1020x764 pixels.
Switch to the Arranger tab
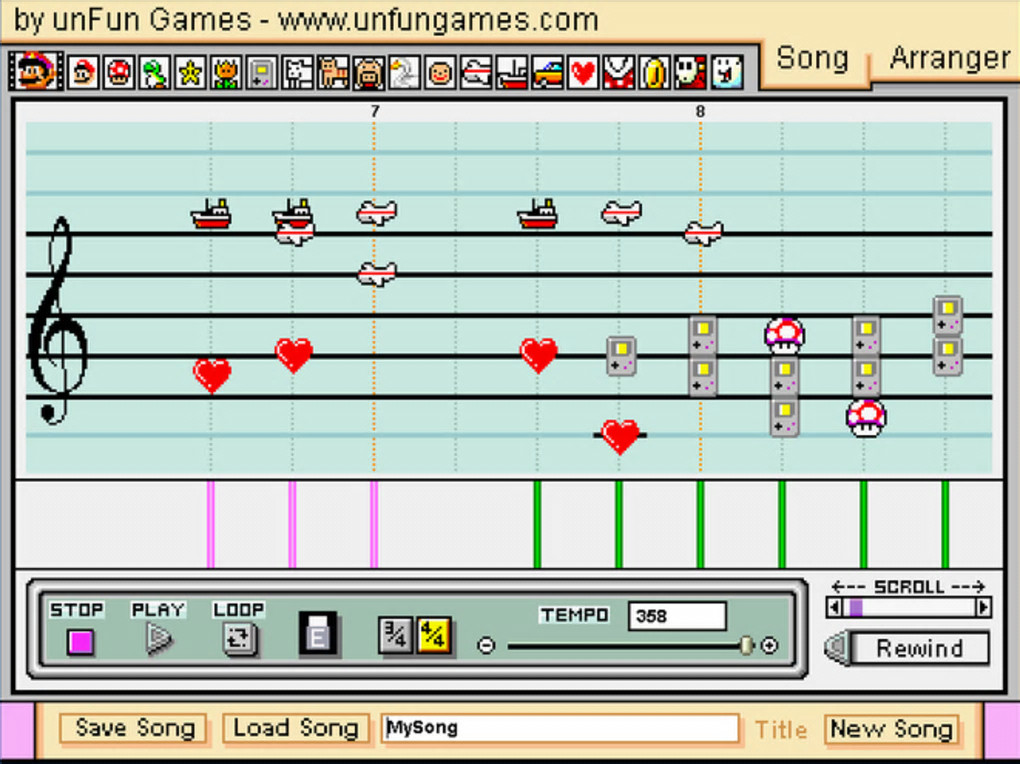950,59
